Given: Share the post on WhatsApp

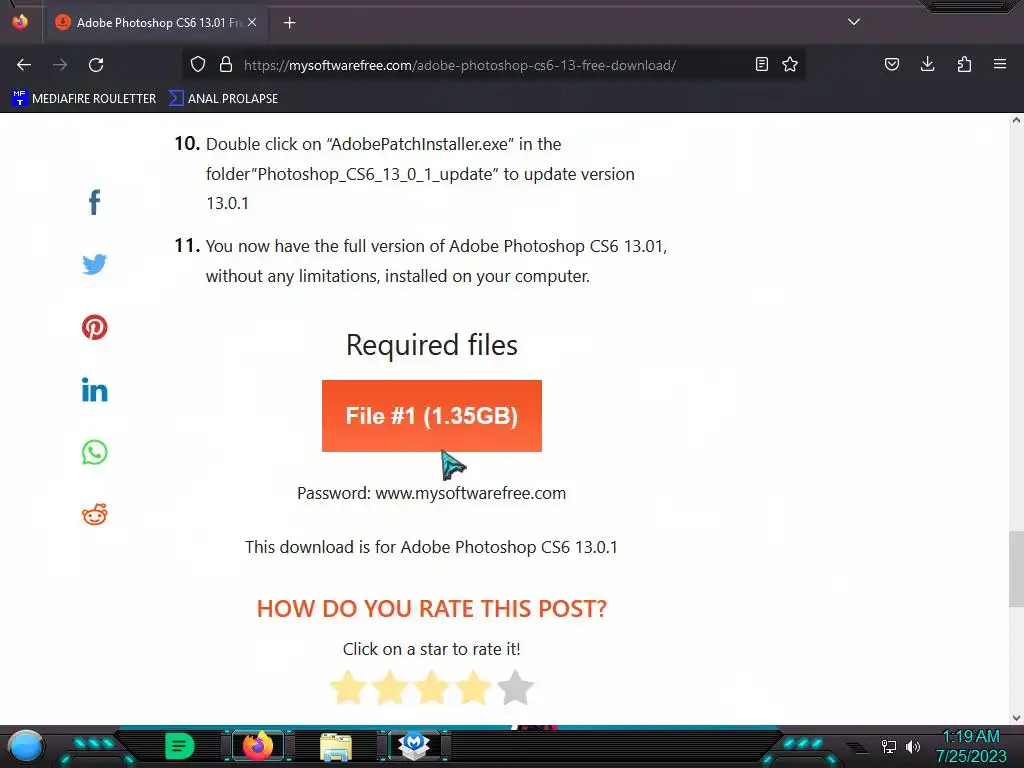Looking at the screenshot, I should coord(95,452).
